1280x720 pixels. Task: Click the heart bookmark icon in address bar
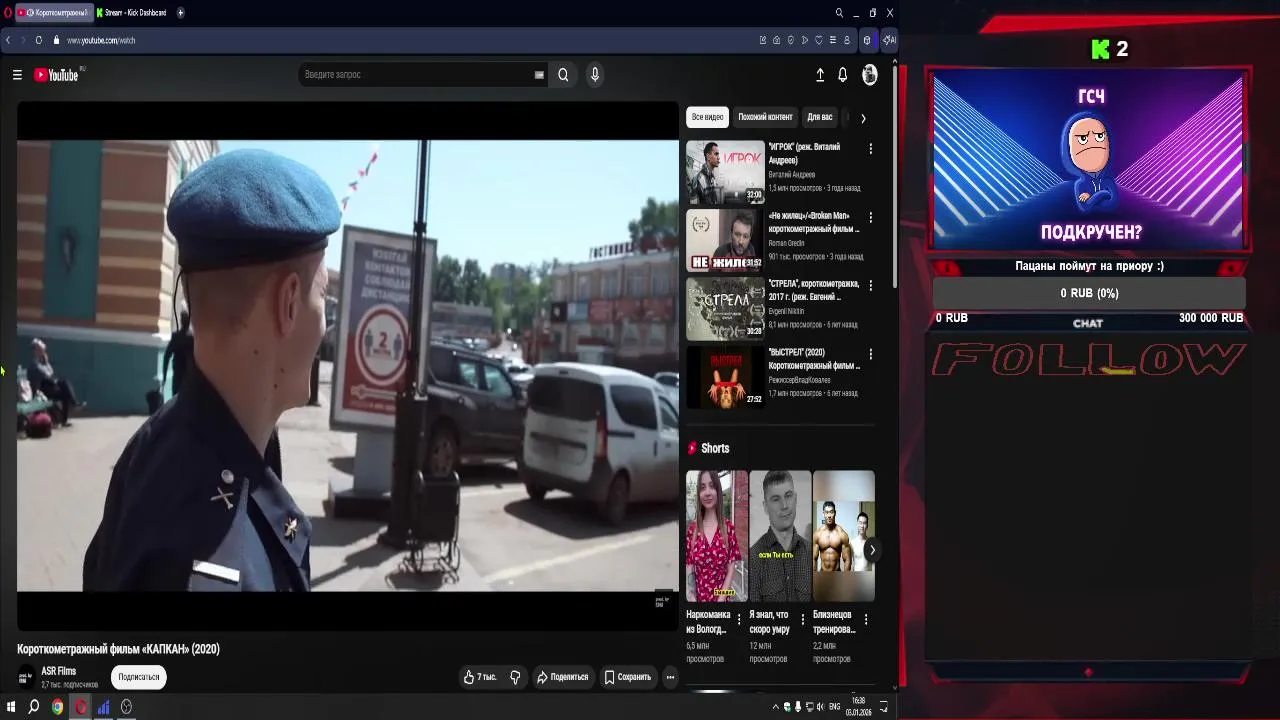point(819,40)
